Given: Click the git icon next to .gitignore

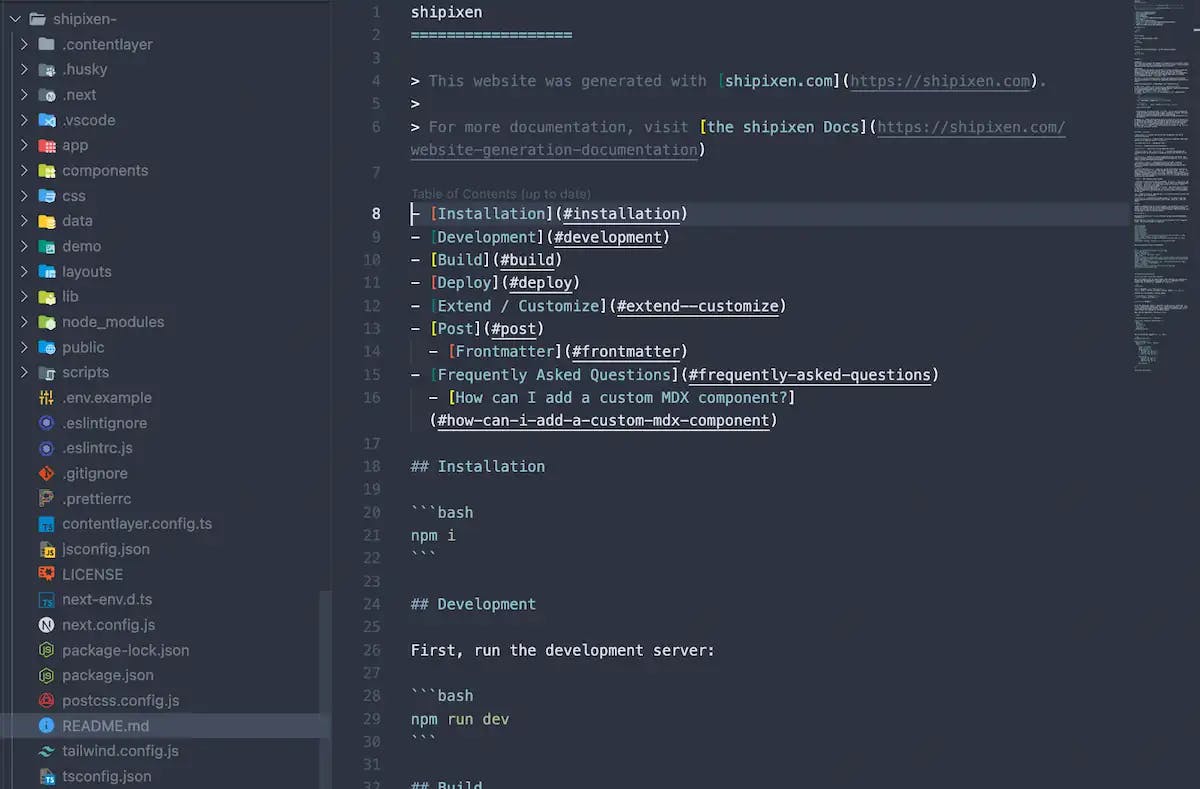Looking at the screenshot, I should [47, 473].
